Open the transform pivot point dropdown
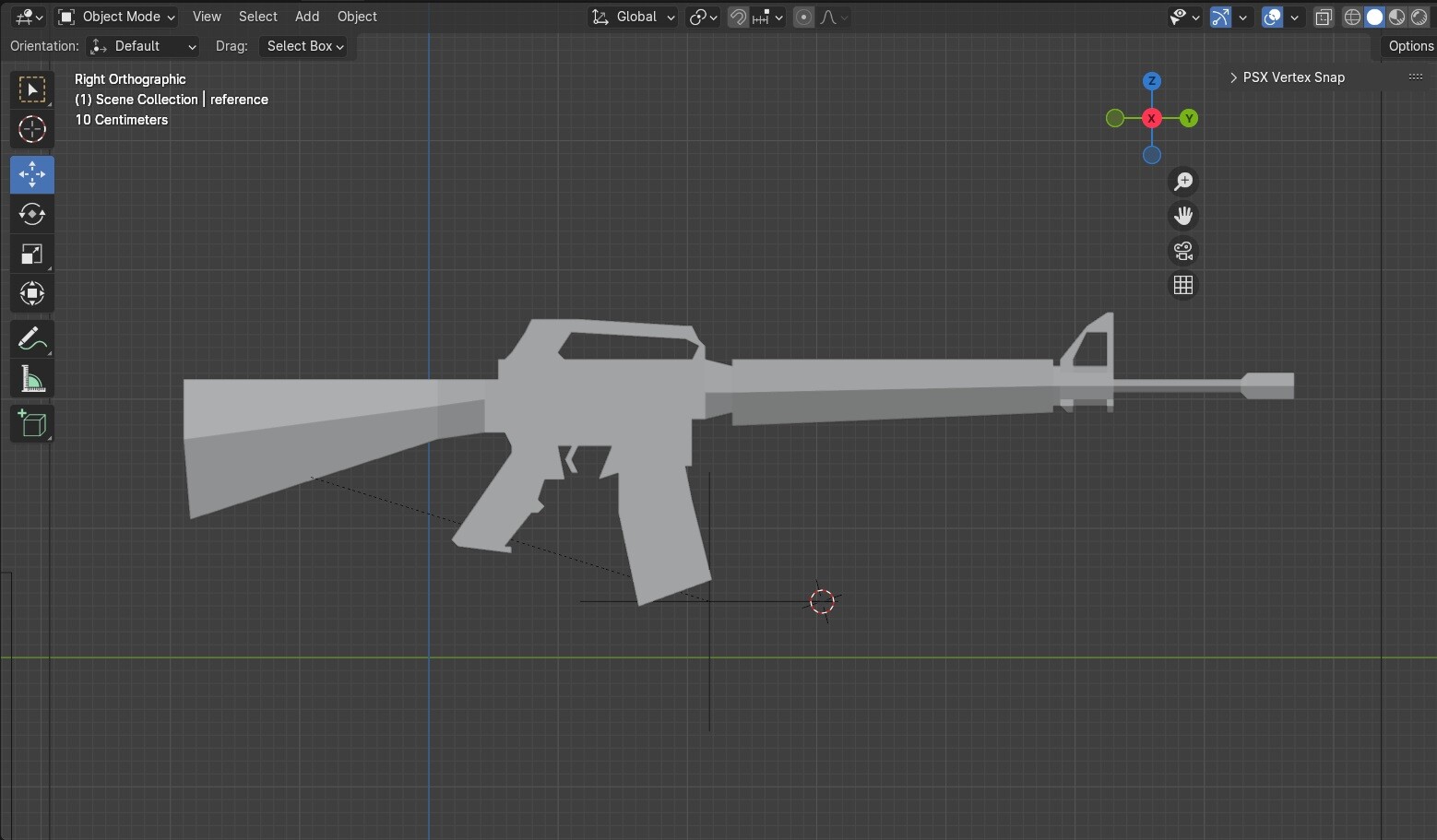Image resolution: width=1437 pixels, height=840 pixels. [703, 17]
